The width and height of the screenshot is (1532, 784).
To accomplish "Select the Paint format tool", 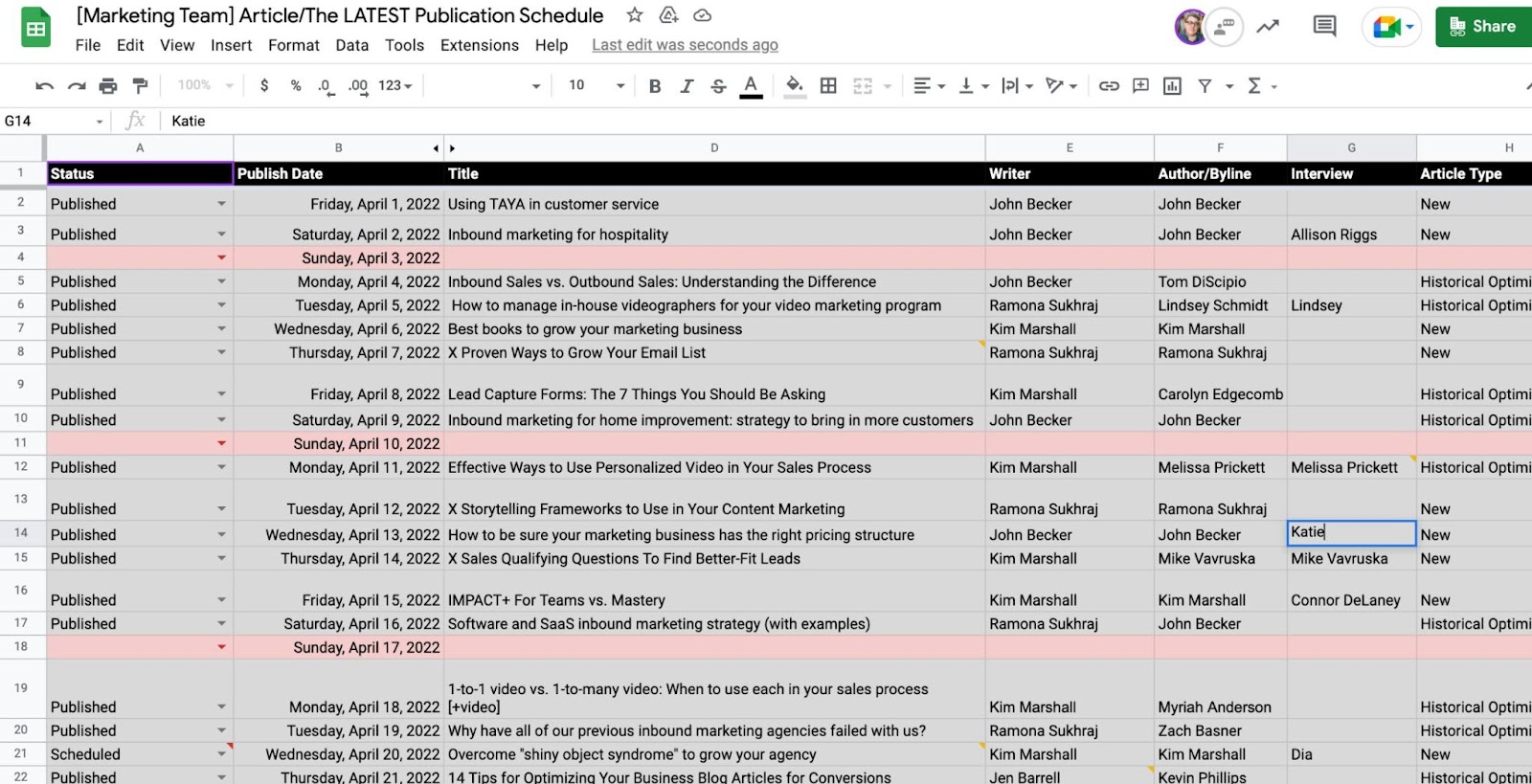I will click(x=140, y=86).
